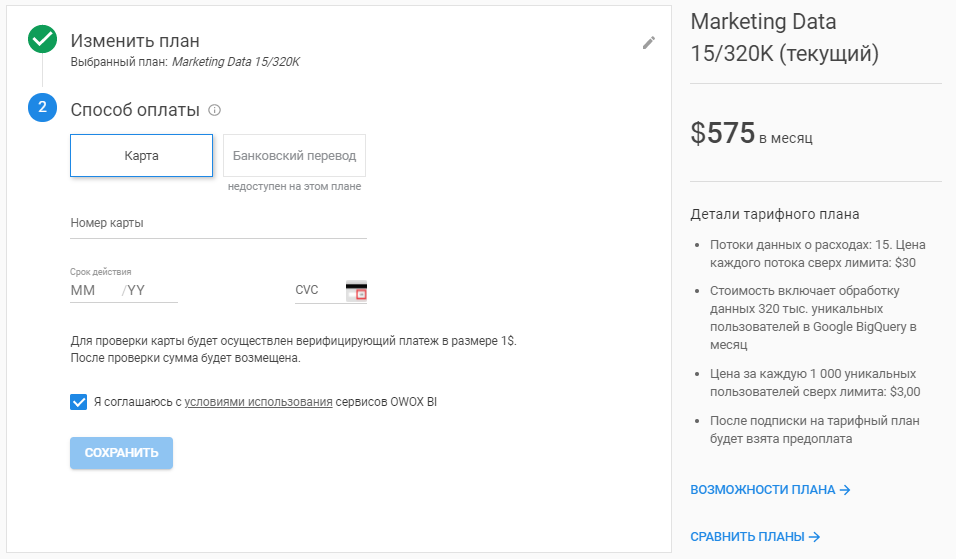Click the Срок действия label
Viewport: 956px width, 559px height.
click(x=101, y=272)
